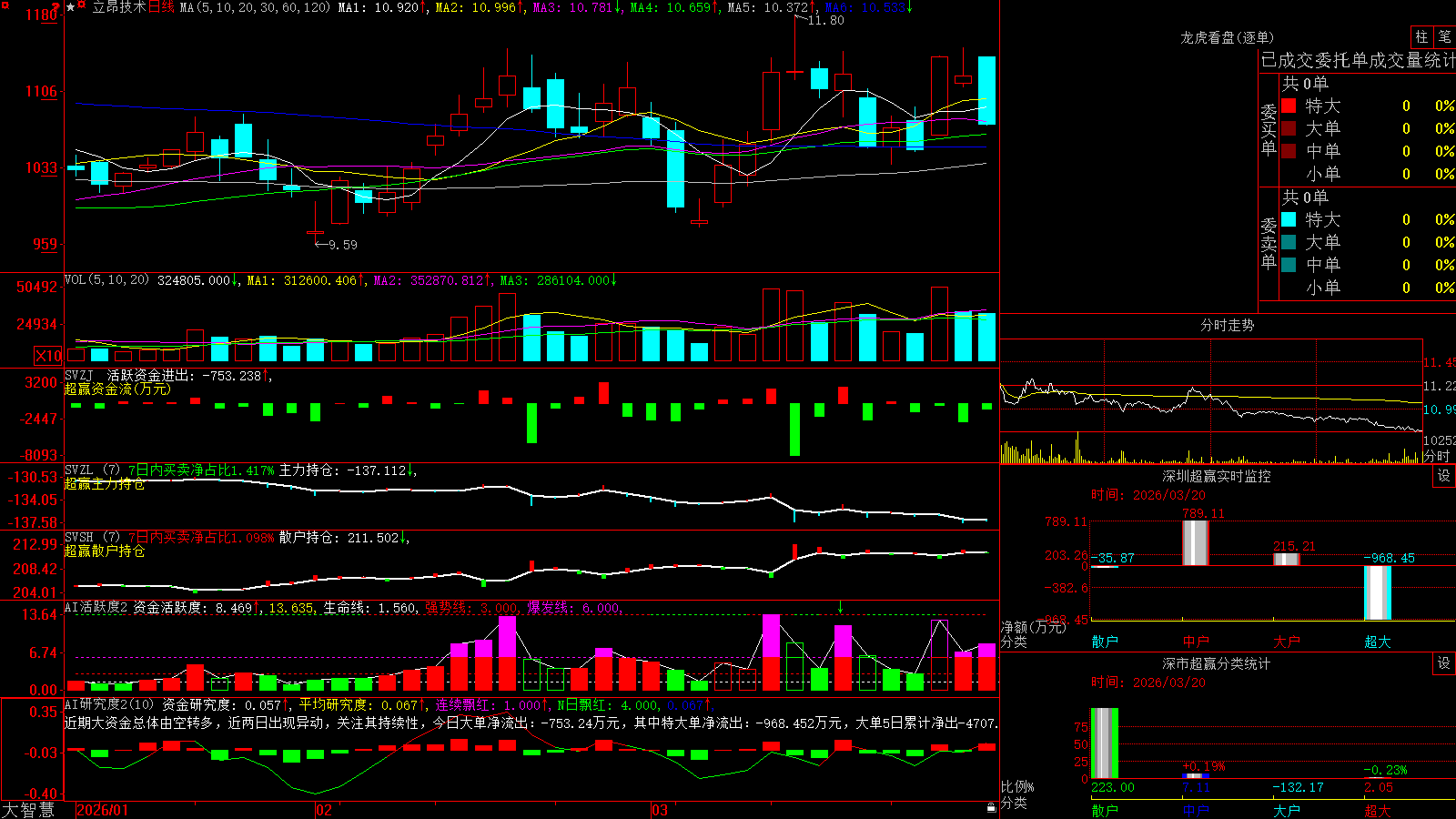The width and height of the screenshot is (1456, 819).
Task: Click the 大智慧 logo at the bottom left
Action: tap(28, 809)
